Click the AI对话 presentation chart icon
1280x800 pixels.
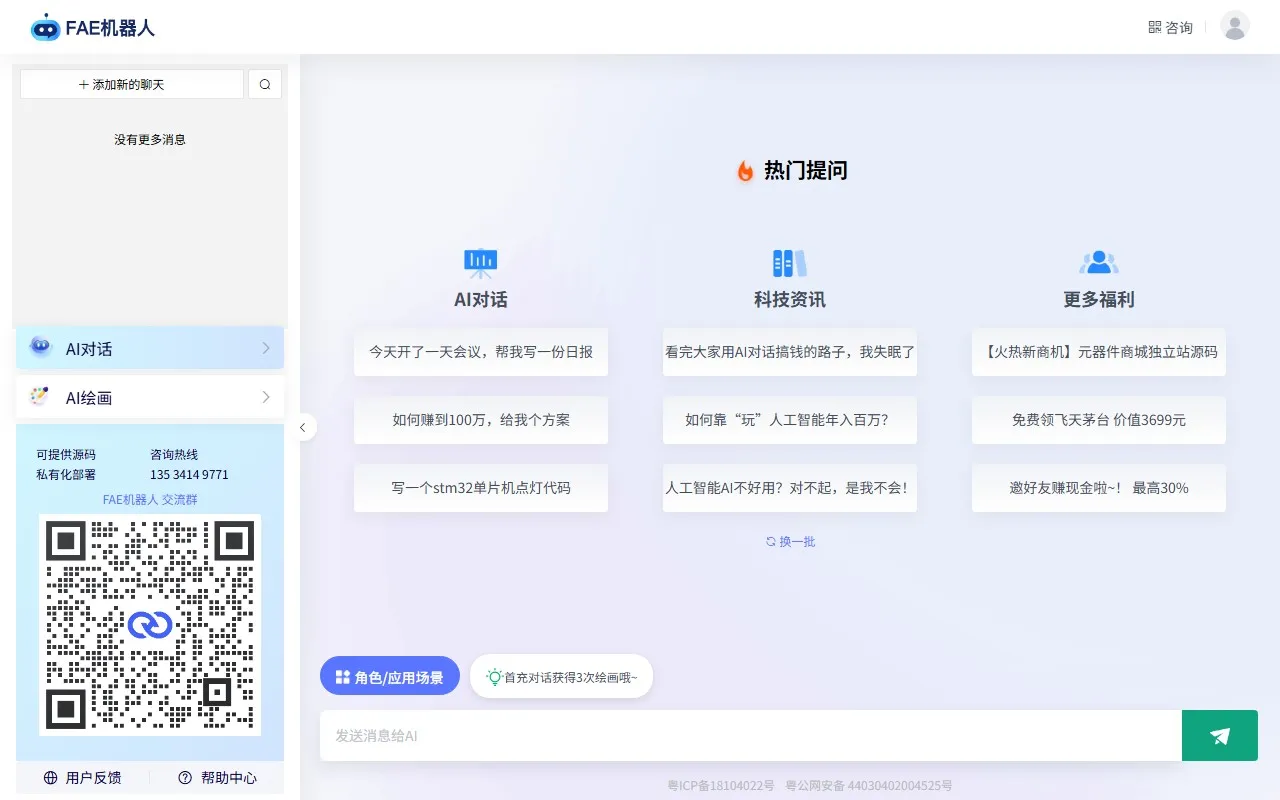(481, 263)
